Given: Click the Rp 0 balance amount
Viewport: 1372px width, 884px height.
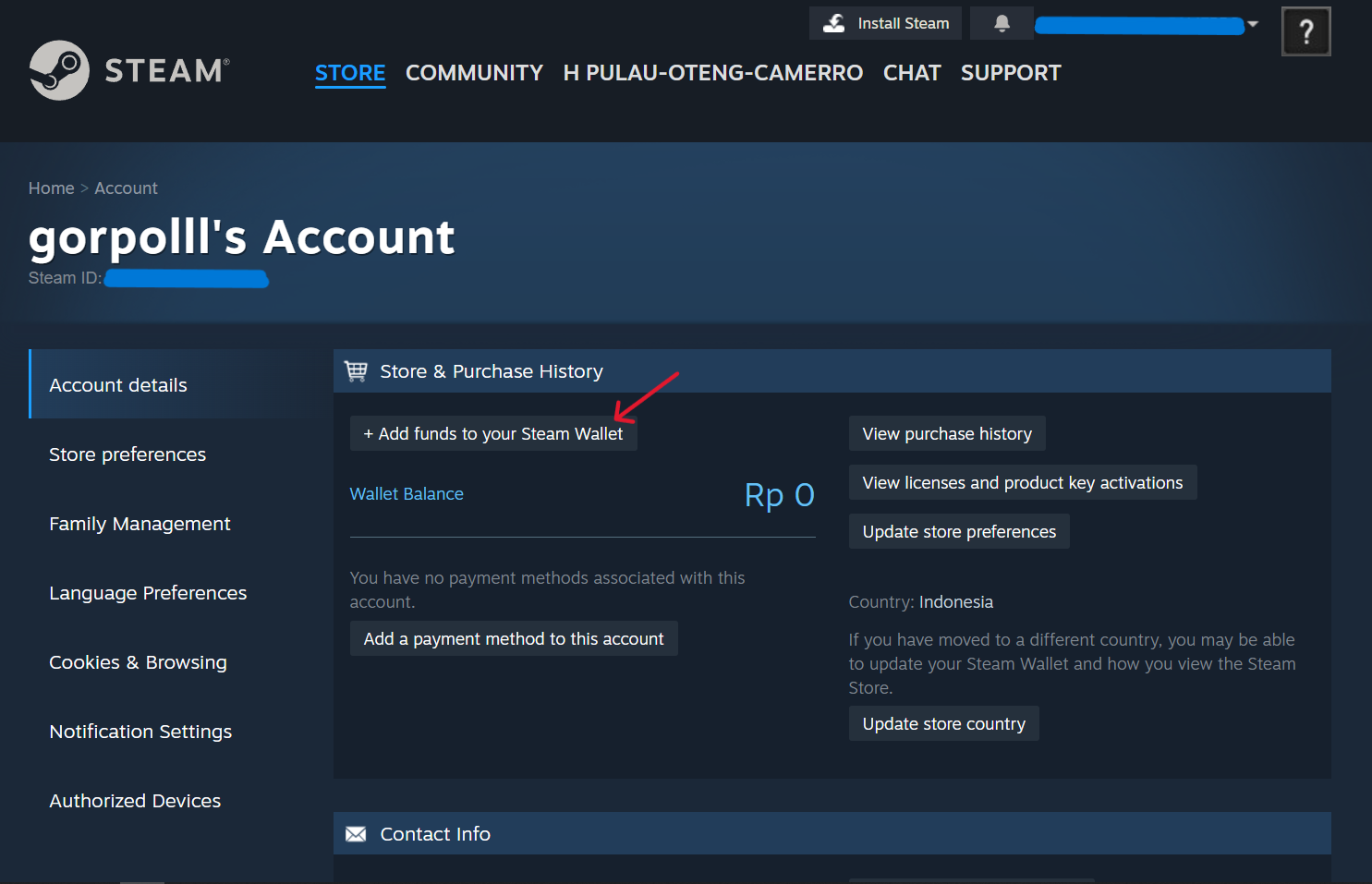Looking at the screenshot, I should 780,495.
